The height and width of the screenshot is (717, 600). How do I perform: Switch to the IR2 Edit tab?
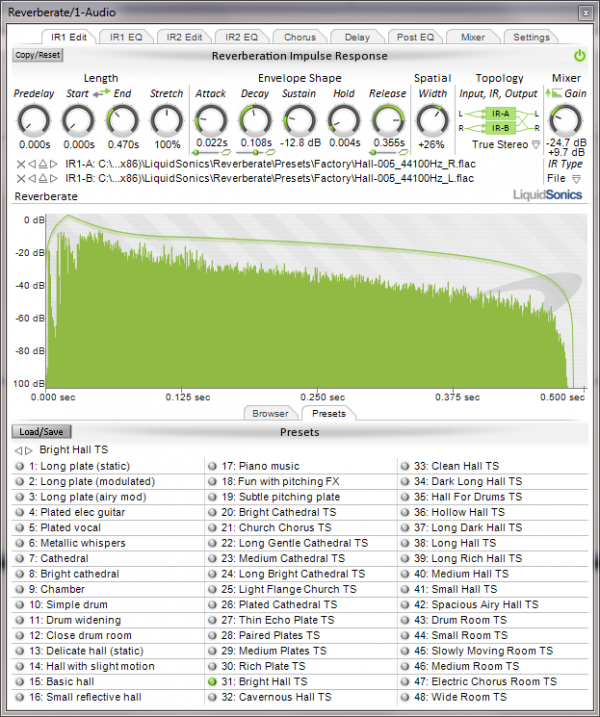coord(184,37)
